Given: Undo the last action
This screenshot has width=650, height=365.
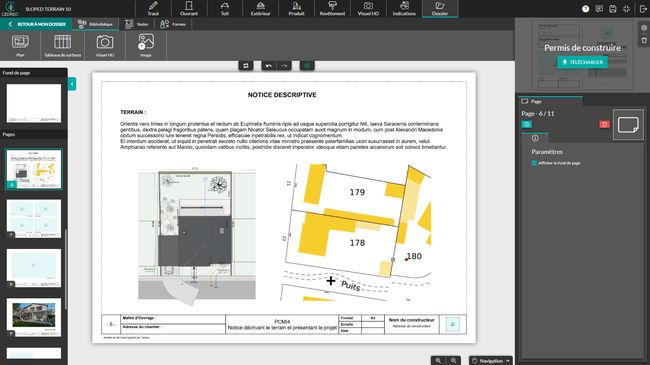Looking at the screenshot, I should click(269, 66).
